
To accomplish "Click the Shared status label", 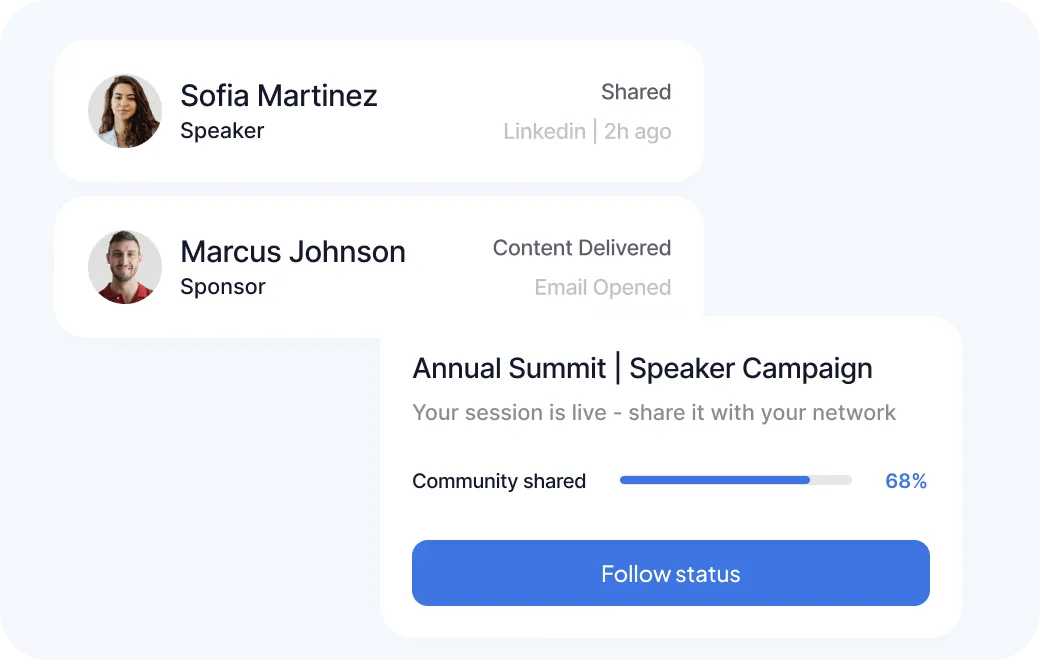I will [x=636, y=92].
